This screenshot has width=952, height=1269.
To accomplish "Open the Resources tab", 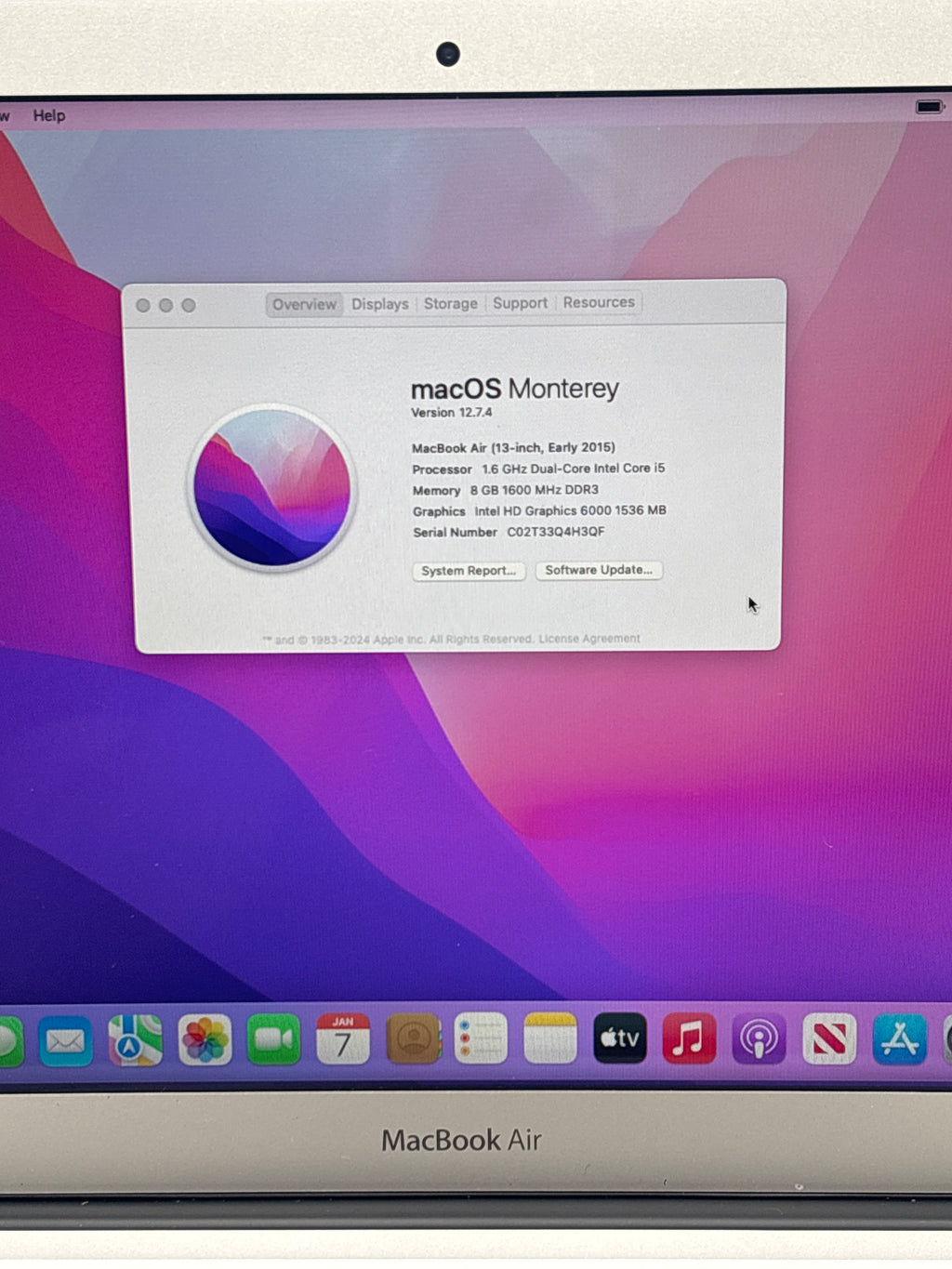I will coord(599,302).
